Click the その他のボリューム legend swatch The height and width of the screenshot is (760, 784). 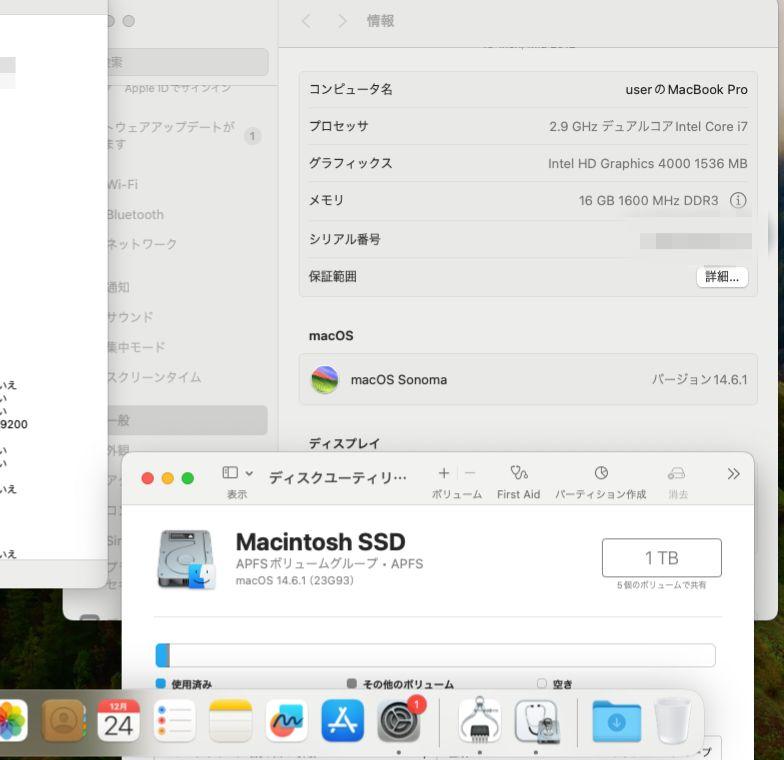[352, 684]
